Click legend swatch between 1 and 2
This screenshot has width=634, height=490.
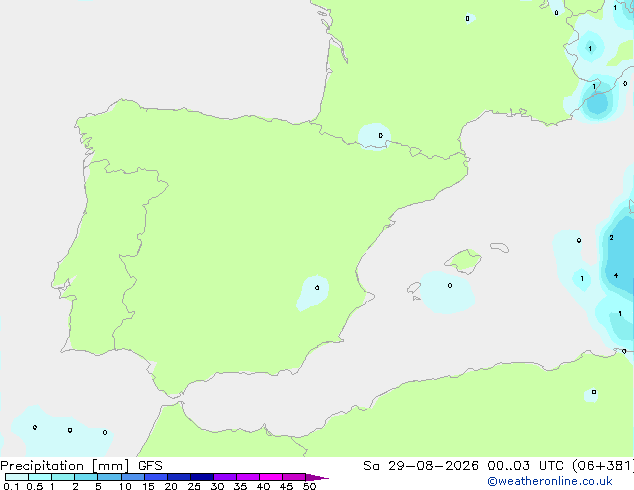pos(63,477)
